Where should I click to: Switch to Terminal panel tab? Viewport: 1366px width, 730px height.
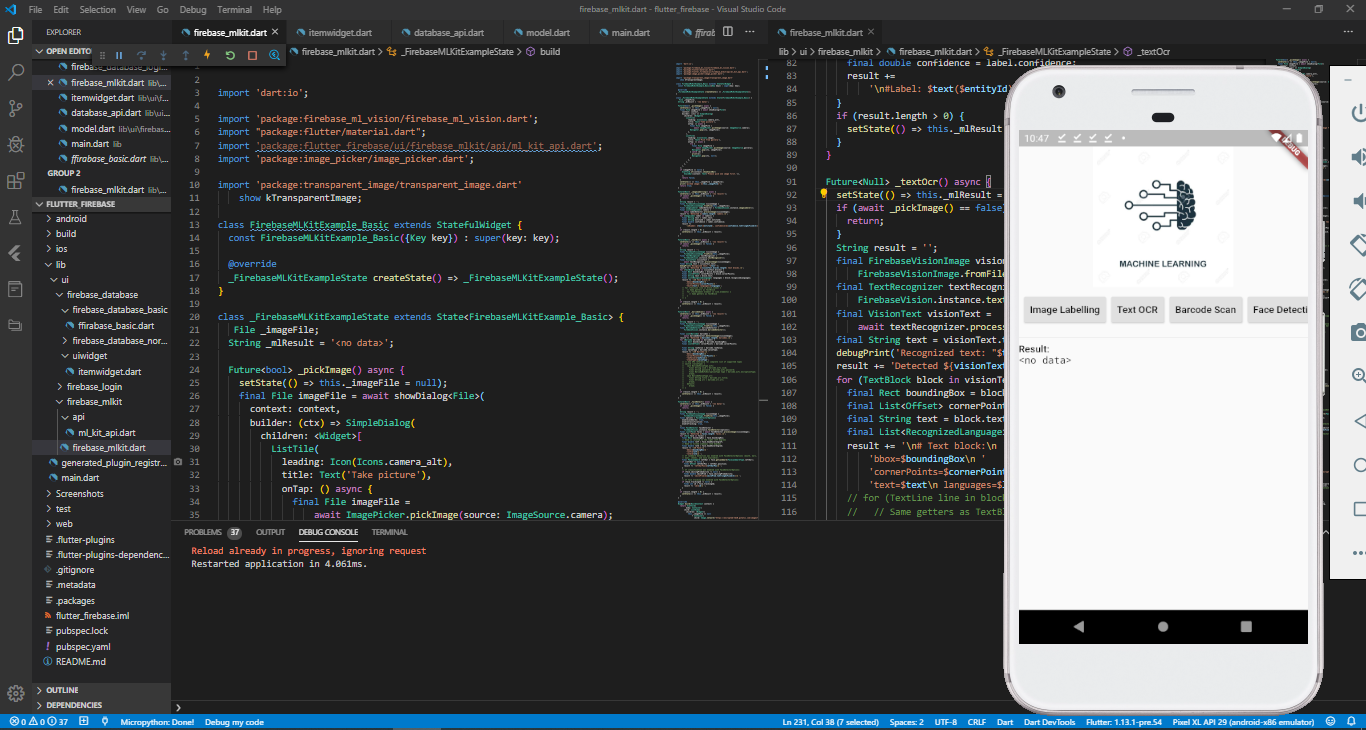click(390, 532)
